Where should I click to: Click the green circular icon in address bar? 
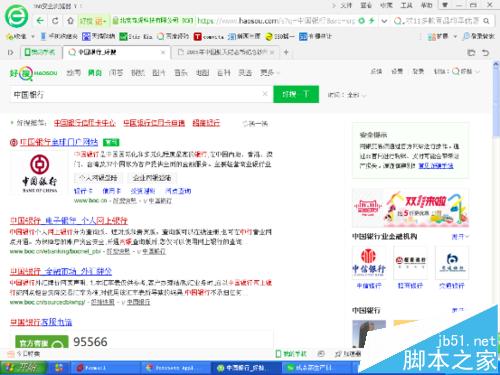pos(362,21)
